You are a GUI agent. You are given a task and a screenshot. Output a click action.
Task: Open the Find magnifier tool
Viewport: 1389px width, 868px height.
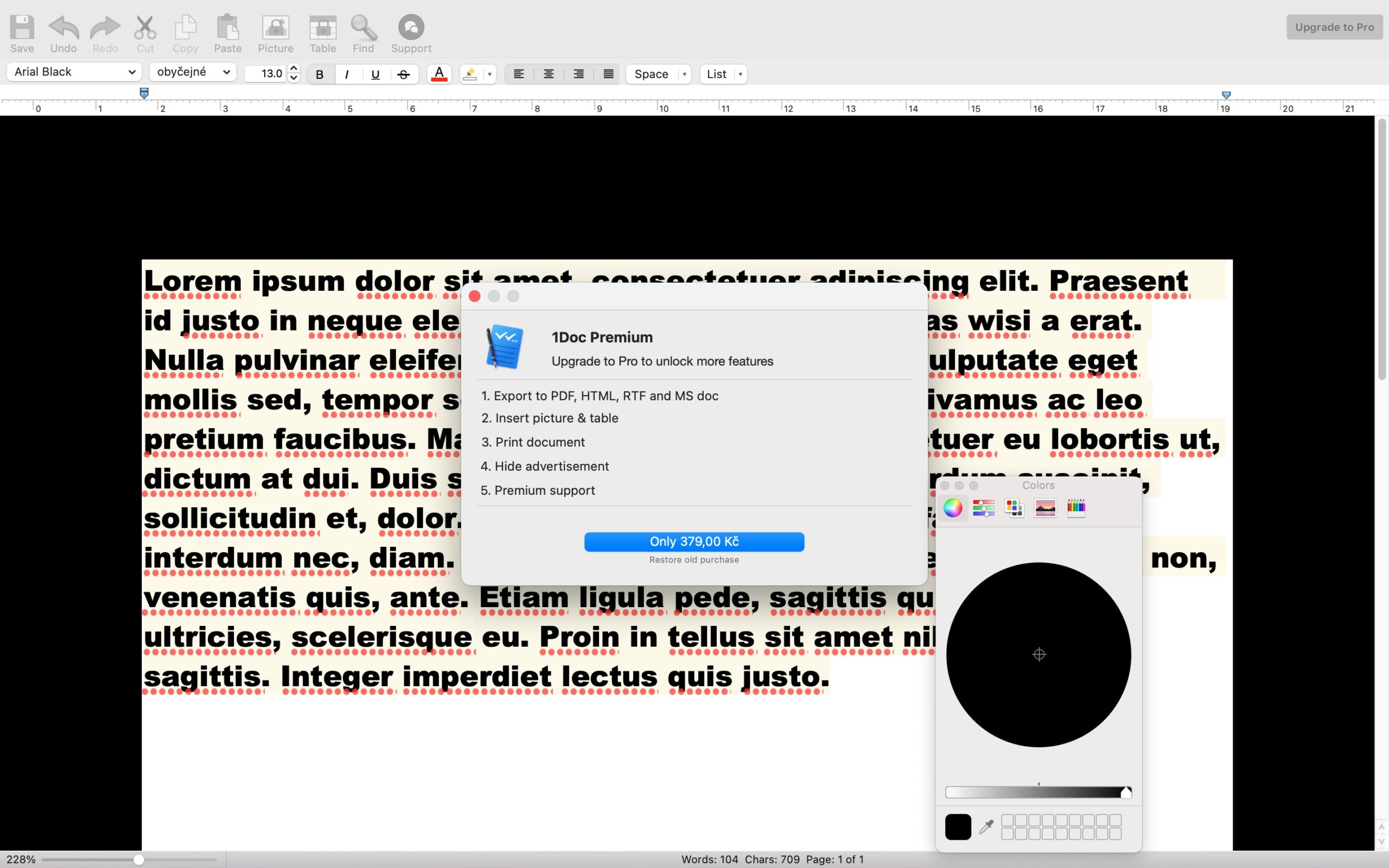(363, 28)
